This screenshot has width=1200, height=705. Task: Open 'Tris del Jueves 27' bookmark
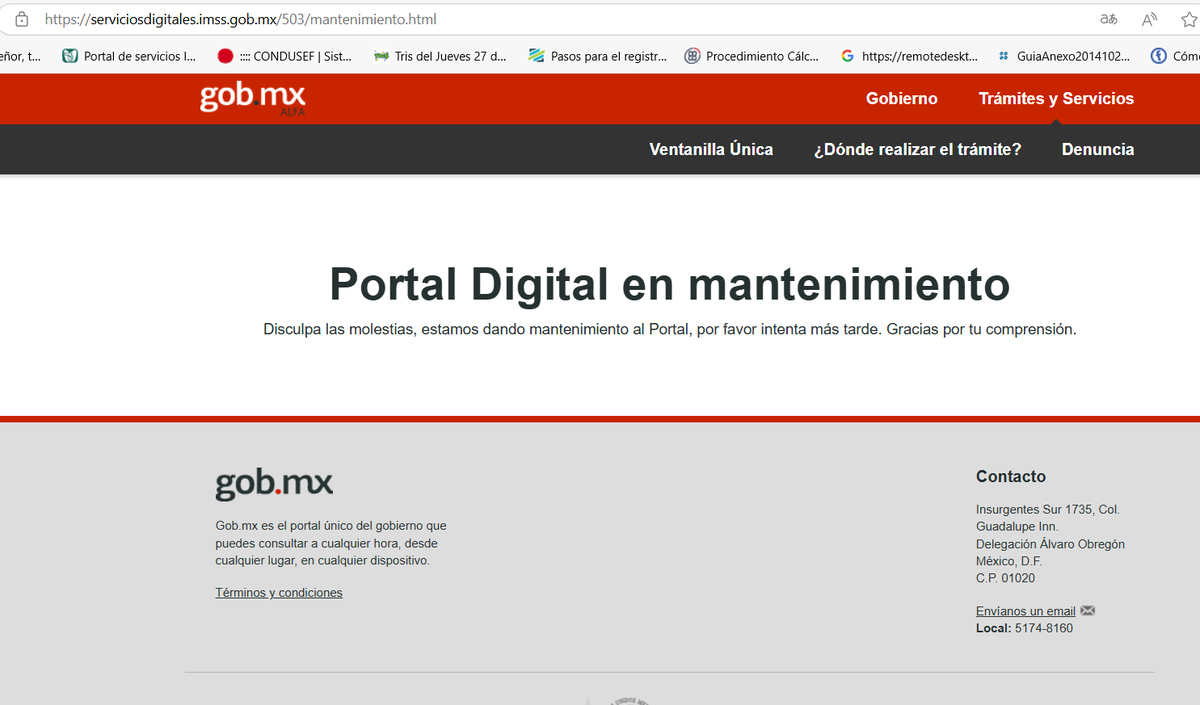click(440, 56)
